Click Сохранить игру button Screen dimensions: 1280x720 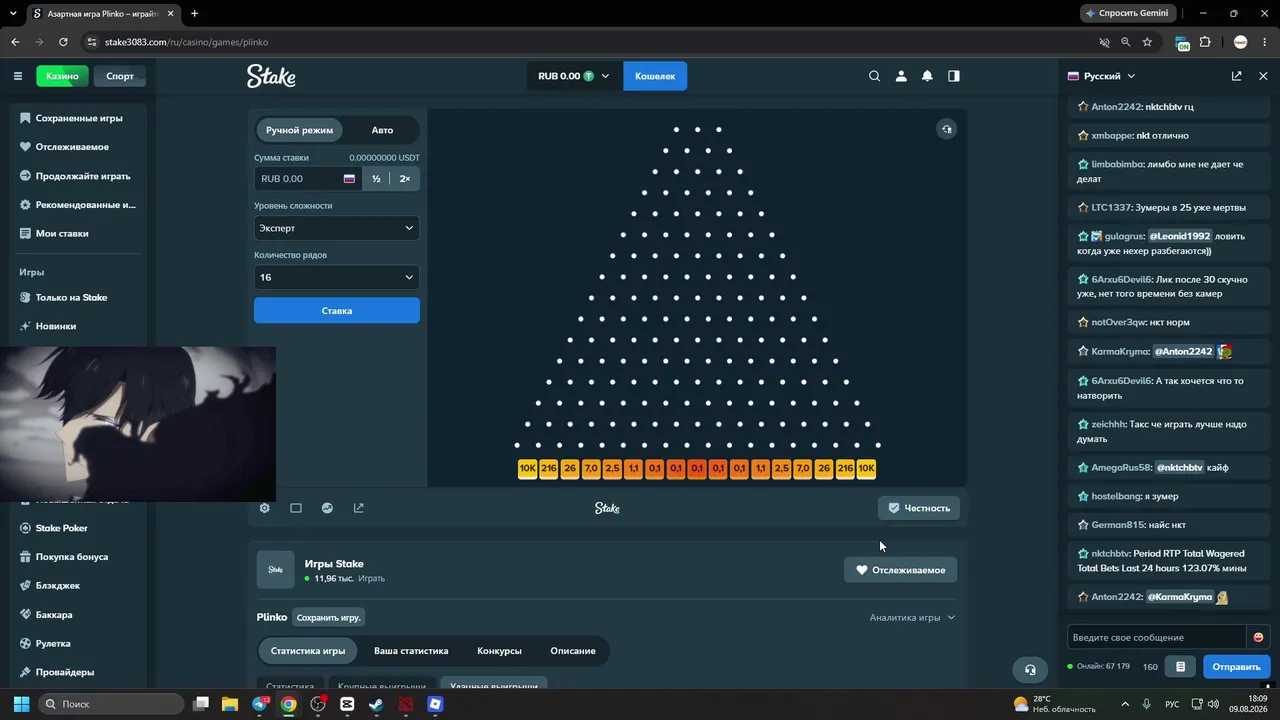coord(329,618)
